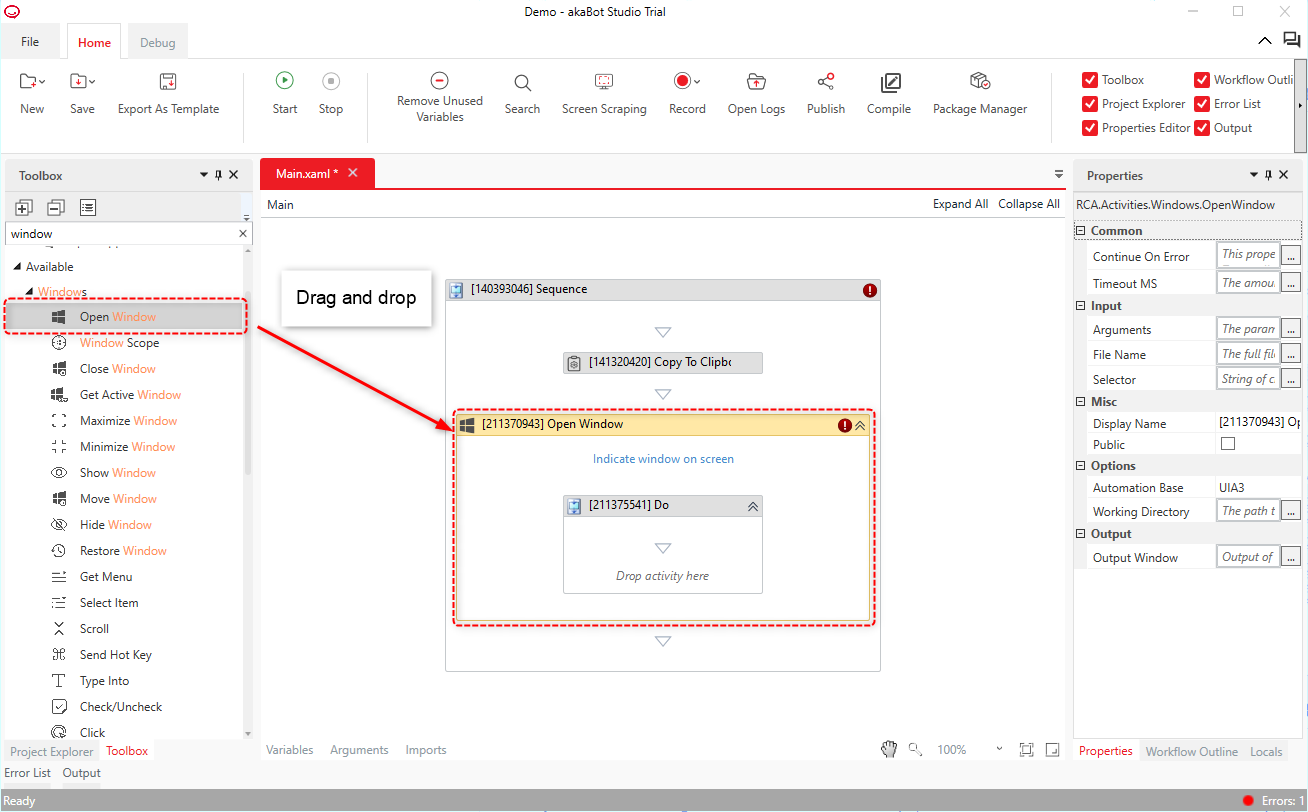Click Sequence error indicator icon
Image resolution: width=1308 pixels, height=812 pixels.
point(870,290)
